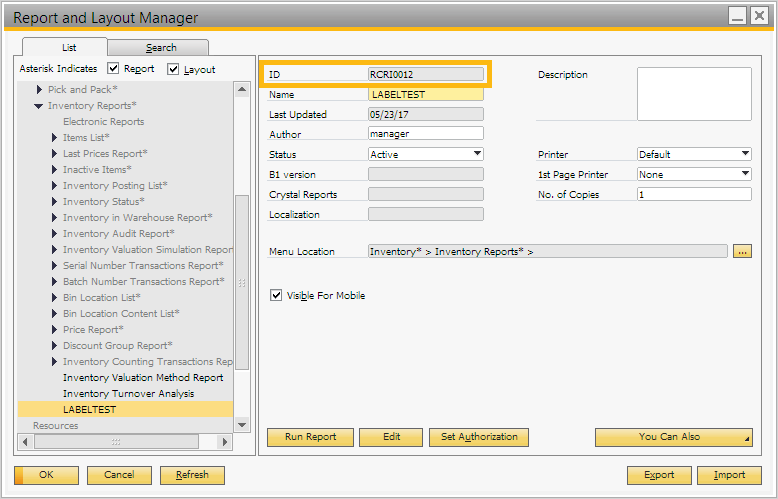Select Inventory Turnover Analysis in tree
Image resolution: width=778 pixels, height=499 pixels.
(x=128, y=394)
